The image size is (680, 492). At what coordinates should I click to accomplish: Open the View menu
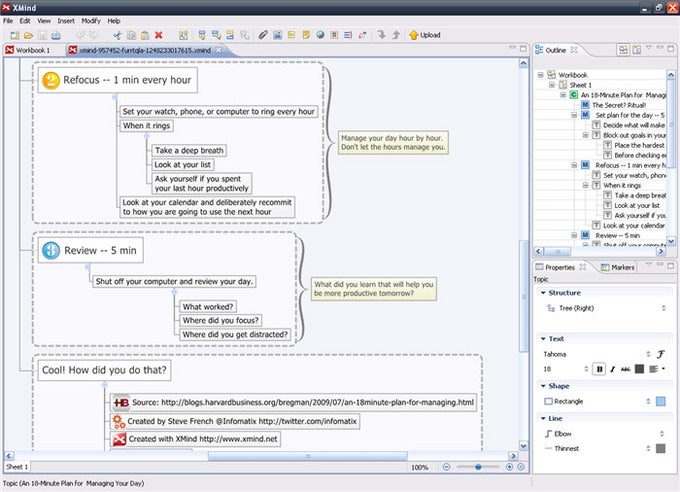44,20
